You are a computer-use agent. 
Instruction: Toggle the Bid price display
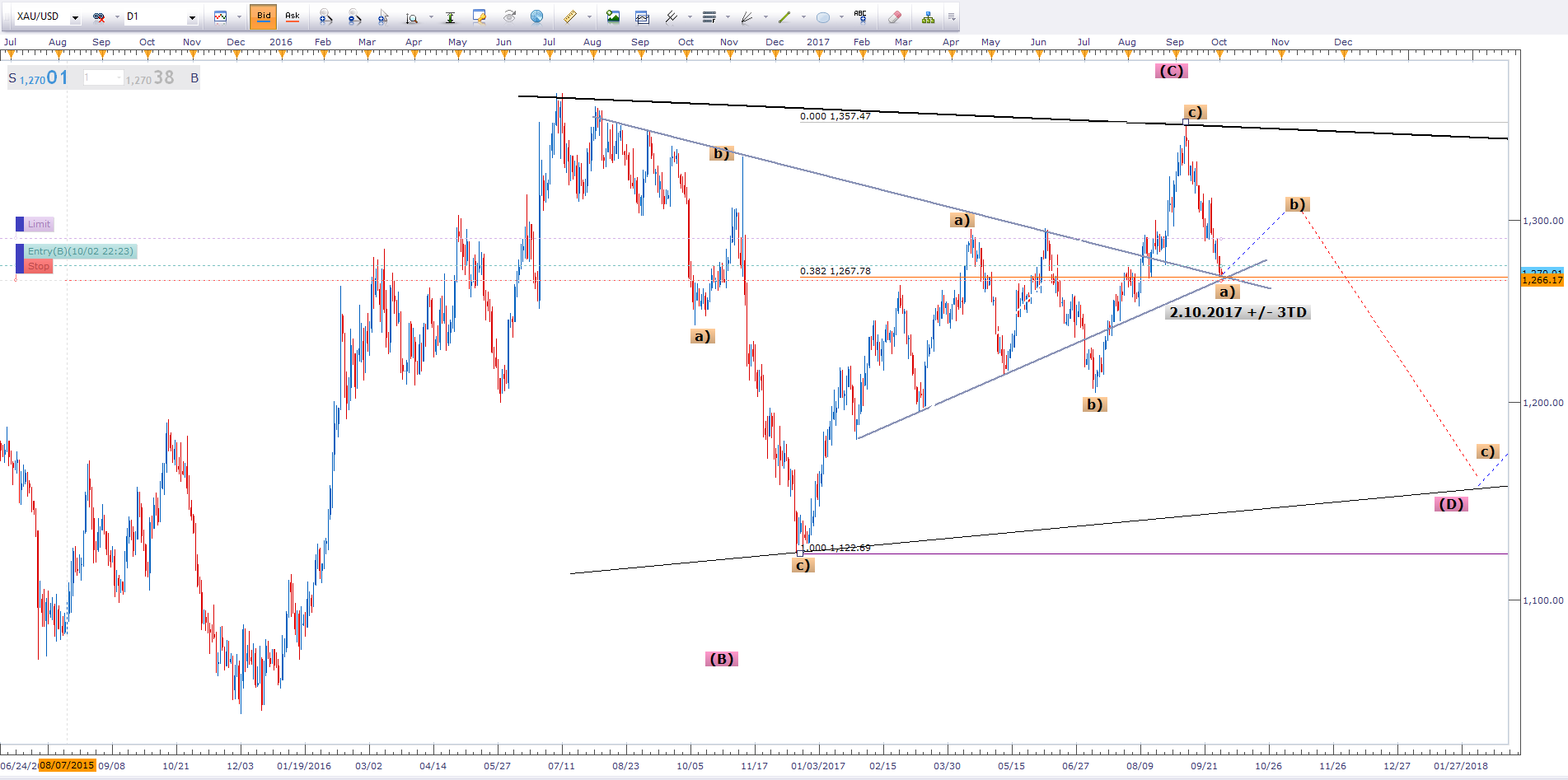coord(264,16)
